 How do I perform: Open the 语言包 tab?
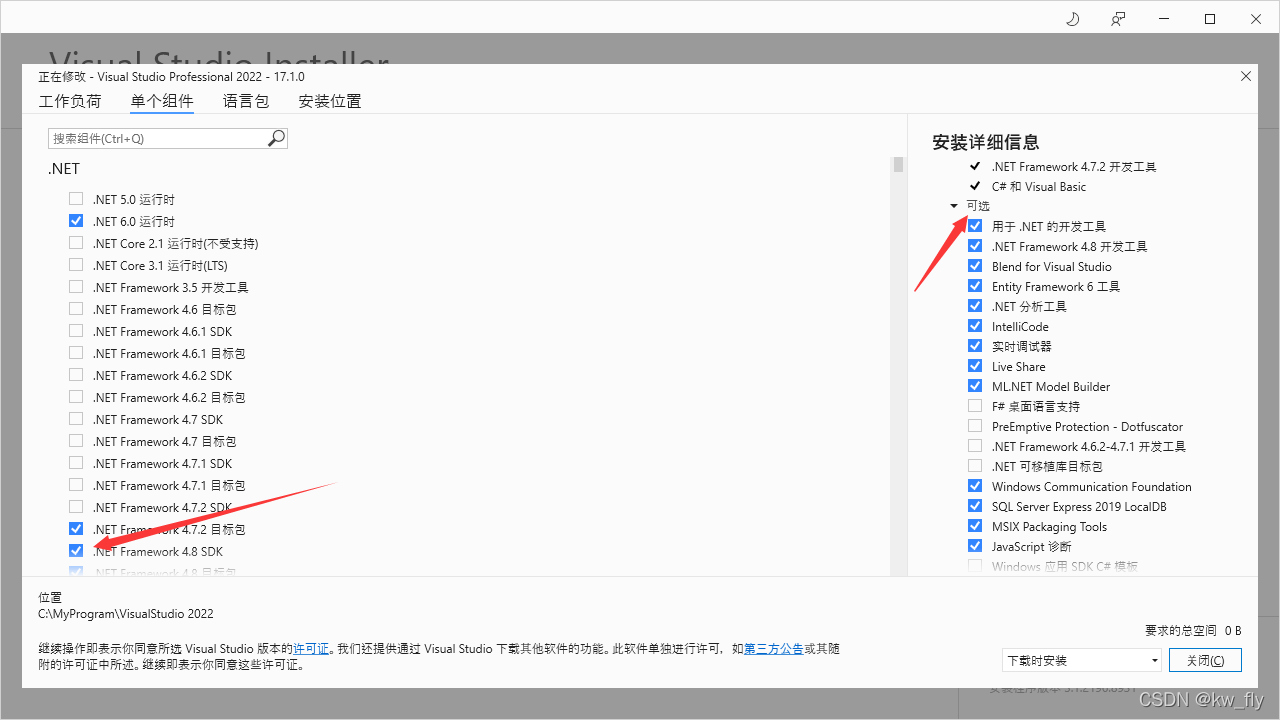point(246,101)
